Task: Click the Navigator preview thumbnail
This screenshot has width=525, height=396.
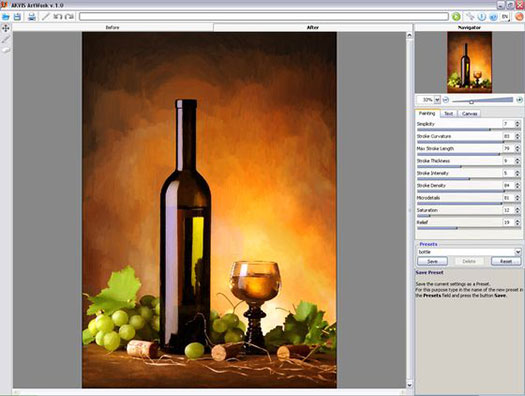Action: (x=469, y=62)
